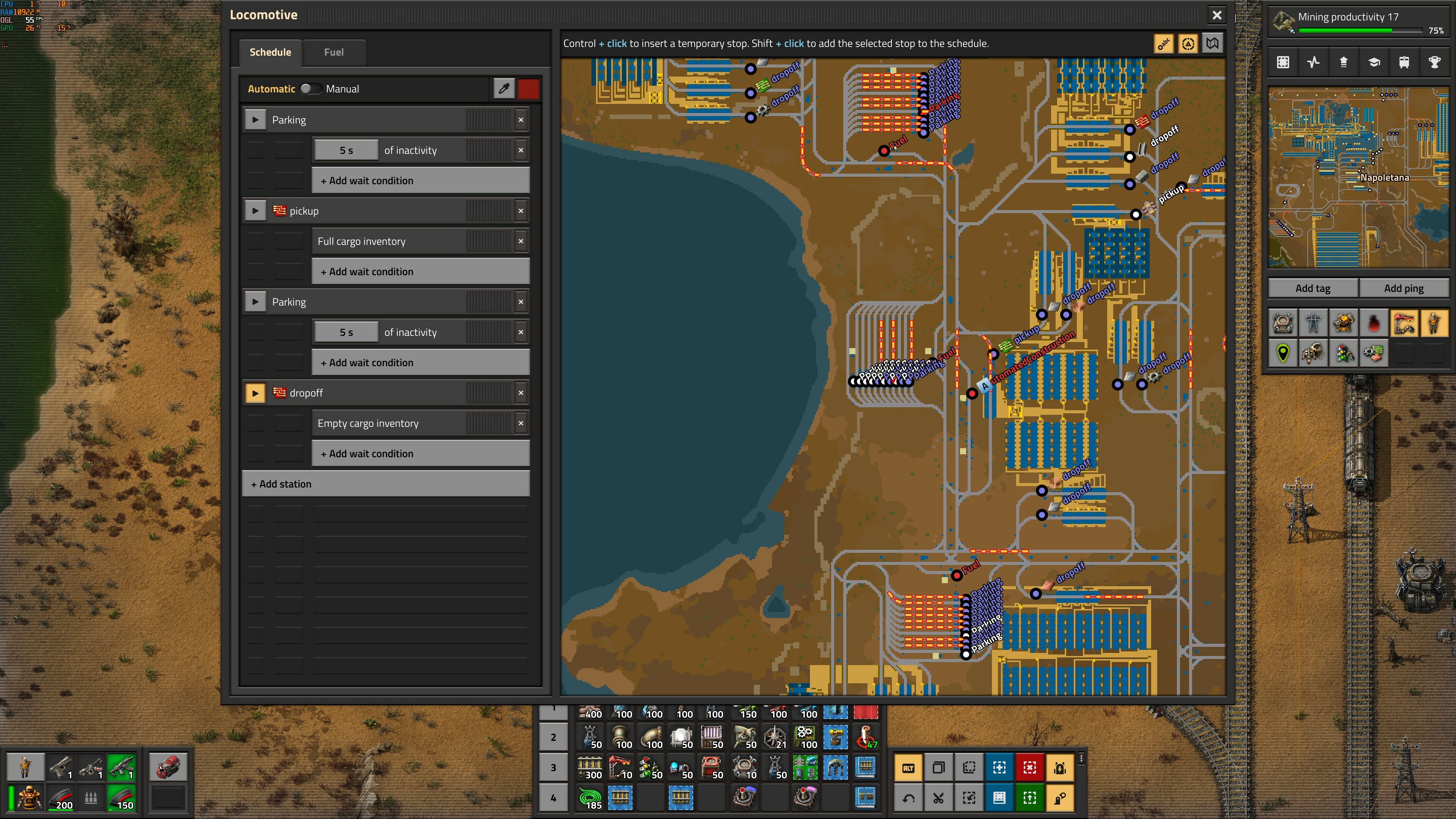Open the three-dot shortcut bar menu
This screenshot has height=819, width=1456.
pos(1081,758)
